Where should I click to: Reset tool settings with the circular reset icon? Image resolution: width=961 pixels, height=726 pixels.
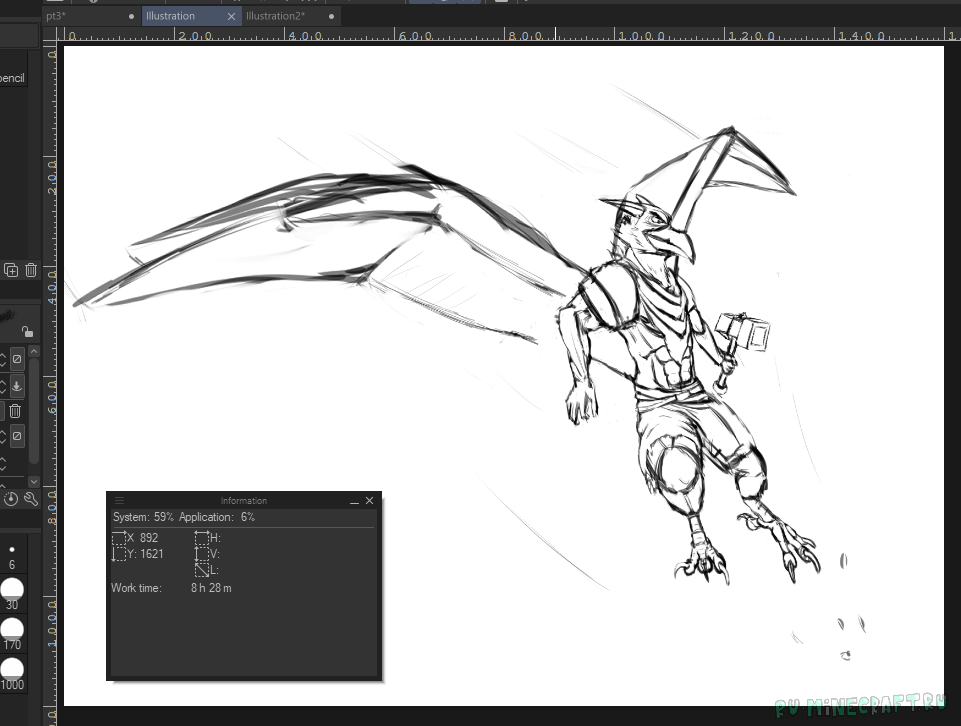point(11,498)
